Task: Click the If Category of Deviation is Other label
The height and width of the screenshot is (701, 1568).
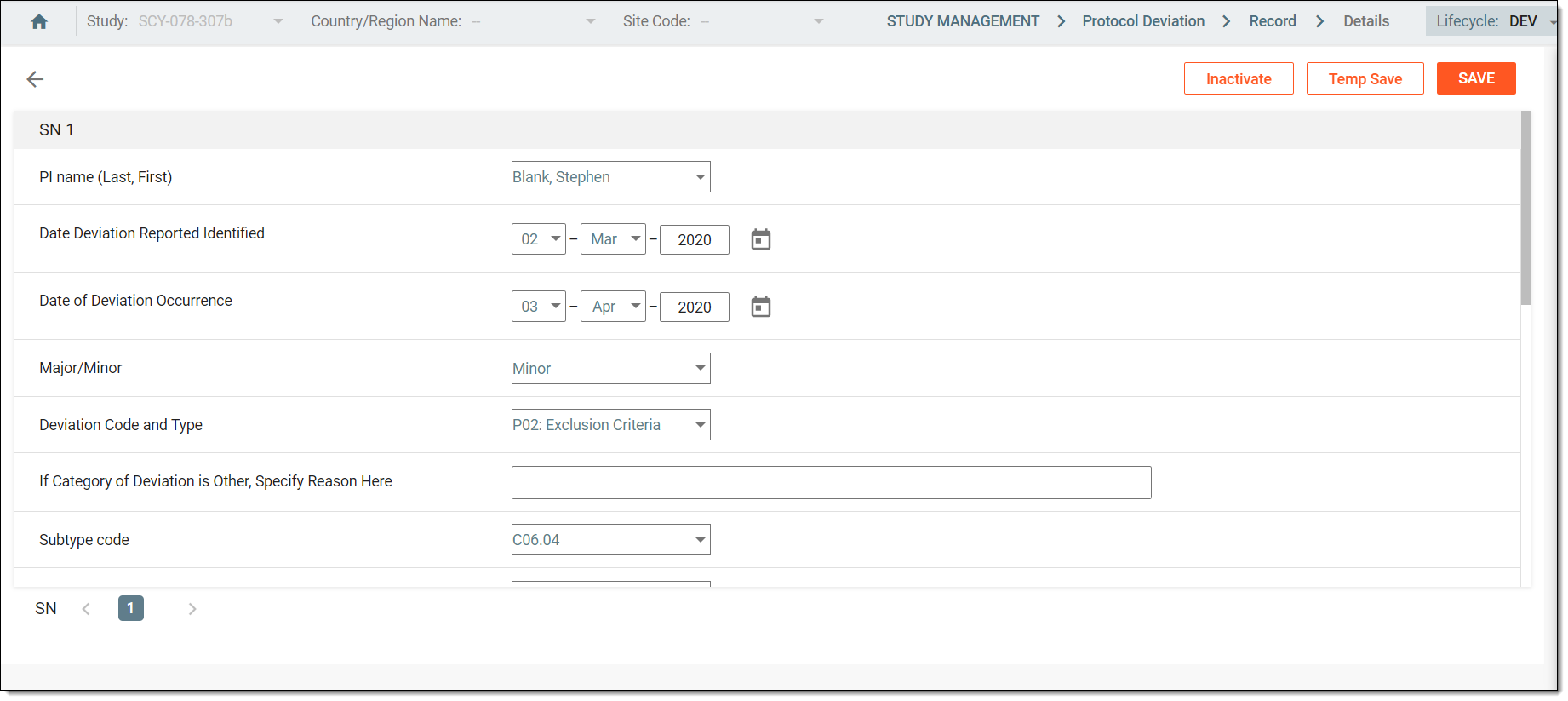Action: click(215, 481)
